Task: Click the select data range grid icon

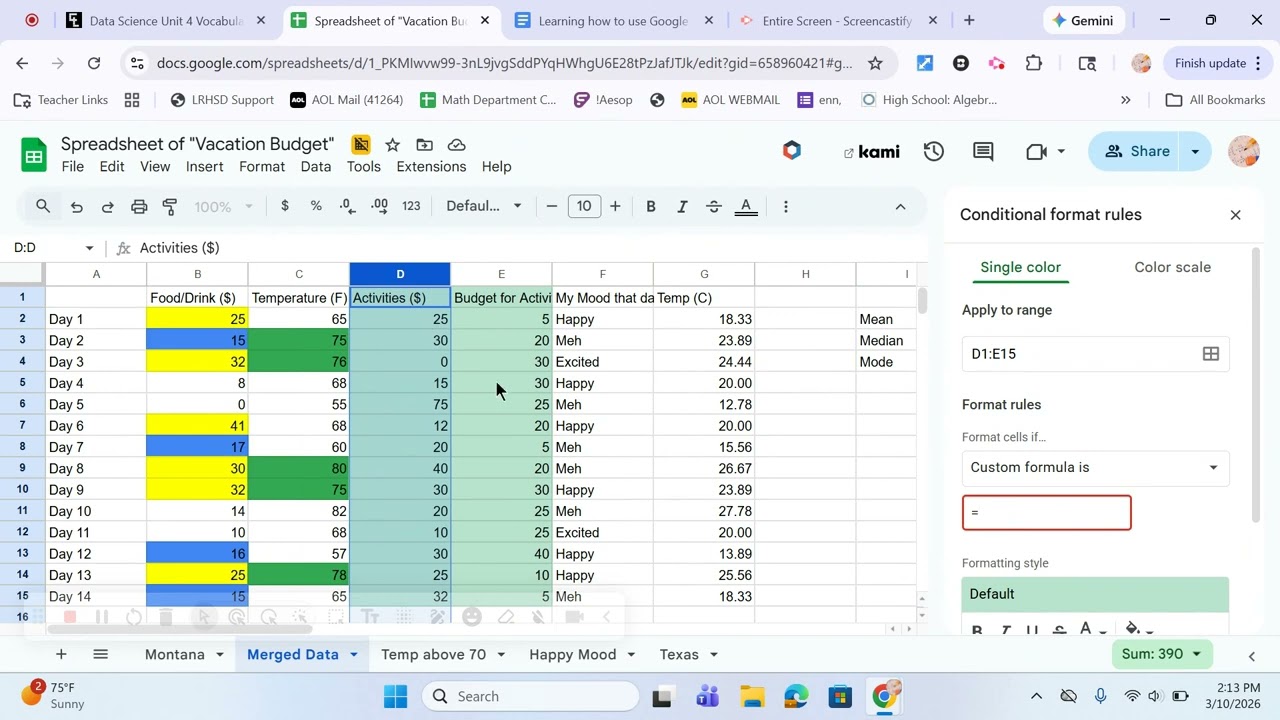Action: (x=1211, y=354)
